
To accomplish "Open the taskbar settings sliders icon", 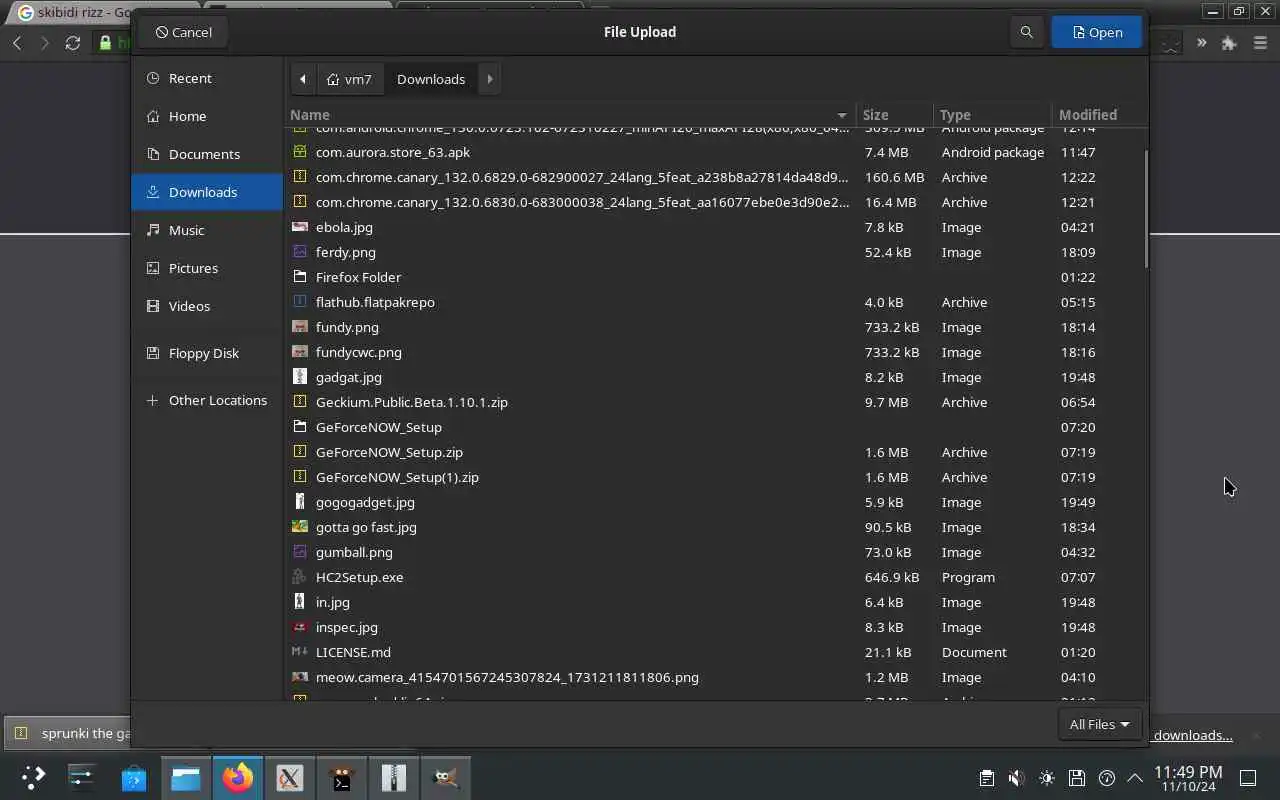I will (81, 777).
